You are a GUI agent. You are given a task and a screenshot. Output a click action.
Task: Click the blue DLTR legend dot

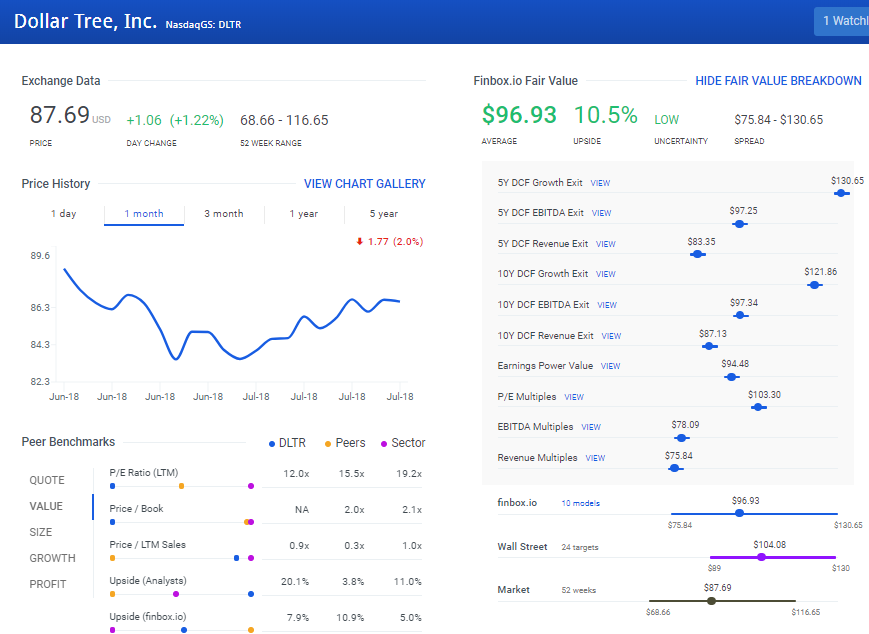(x=272, y=444)
